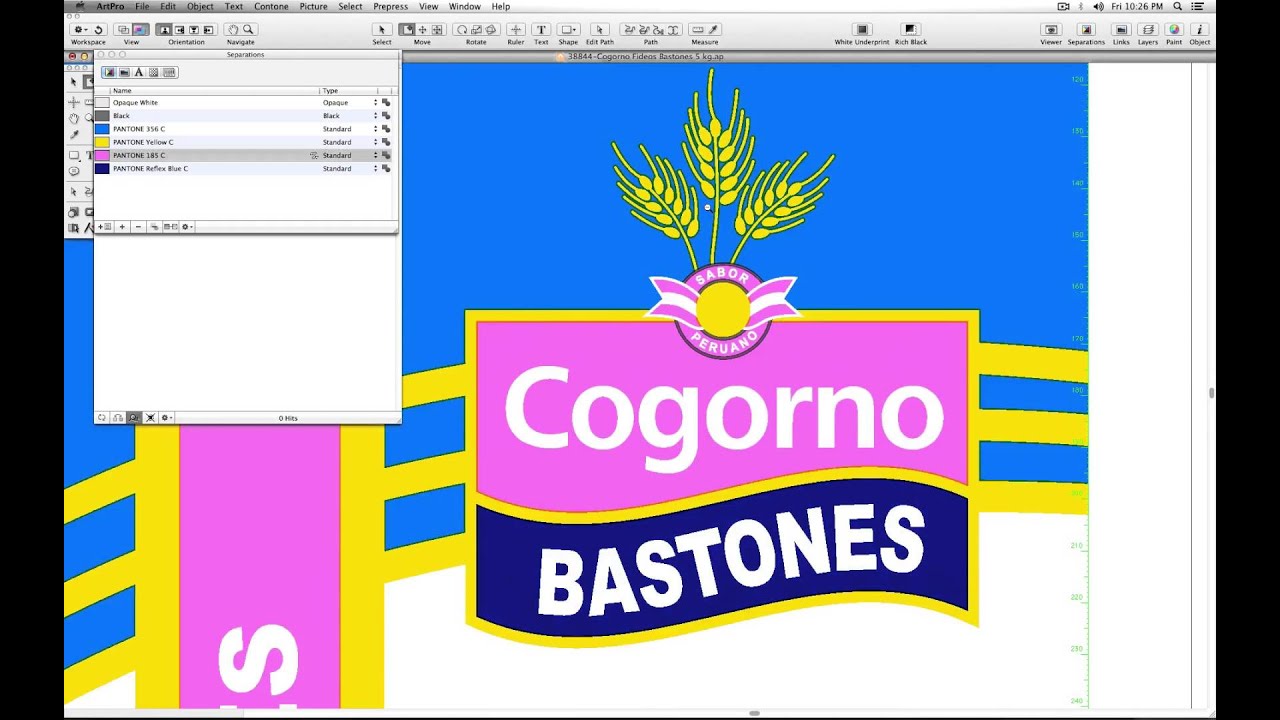Click the PANTONE 185 C pink swatch
Viewport: 1280px width, 720px height.
point(102,155)
